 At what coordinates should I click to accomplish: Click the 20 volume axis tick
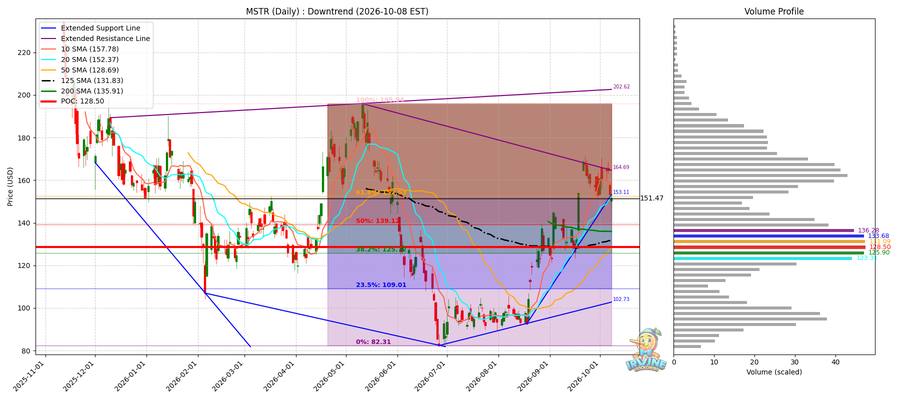755,362
